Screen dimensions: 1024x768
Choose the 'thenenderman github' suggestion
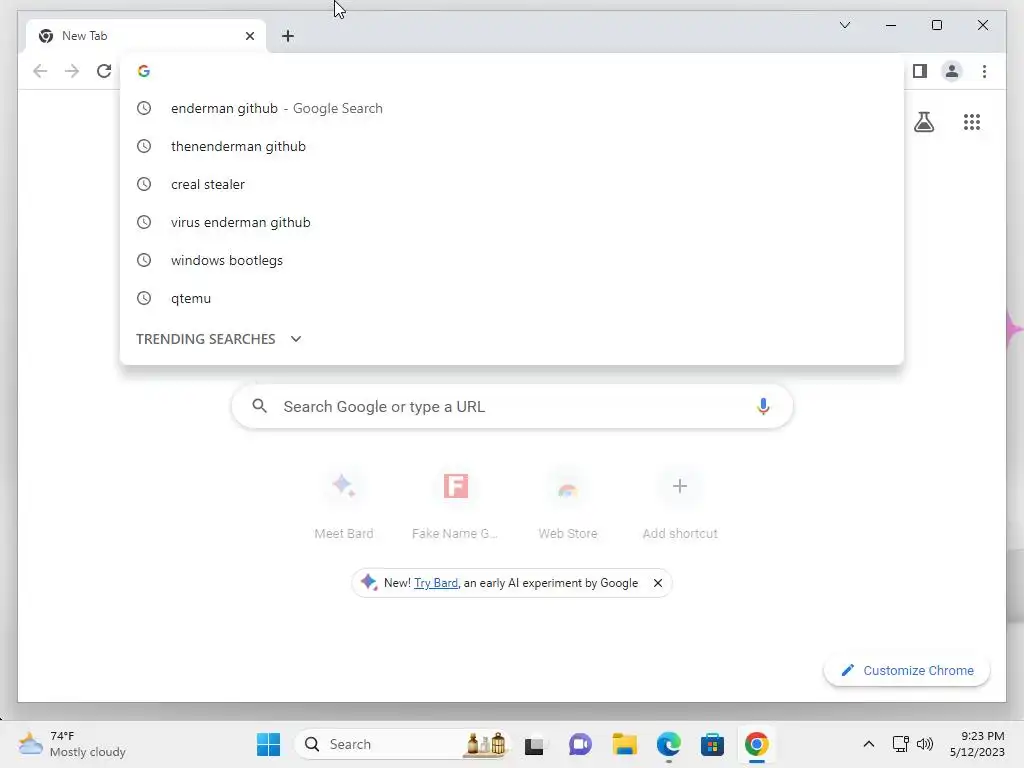[512, 146]
